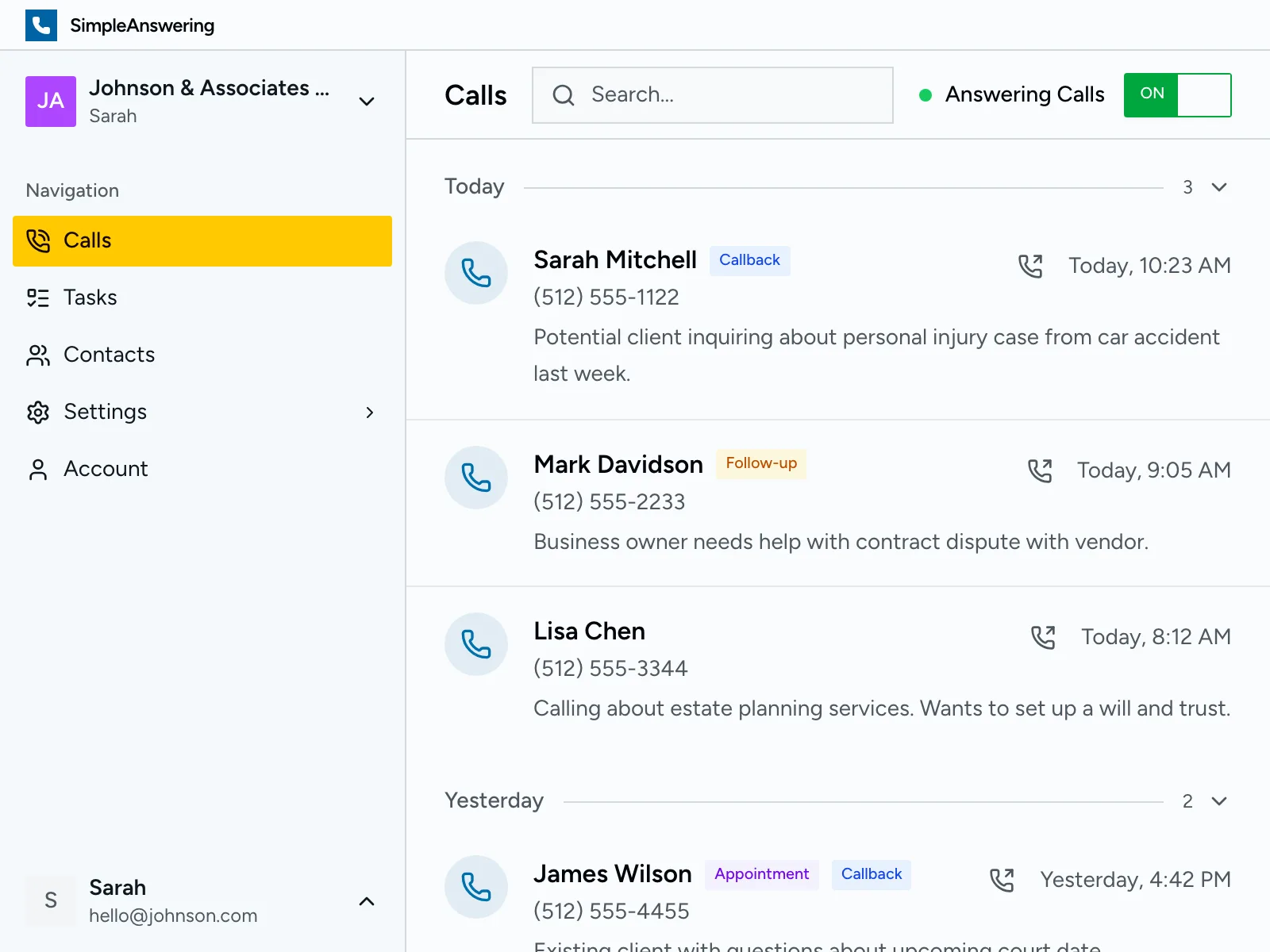Click the Callback tag on Sarah Mitchell

click(749, 260)
